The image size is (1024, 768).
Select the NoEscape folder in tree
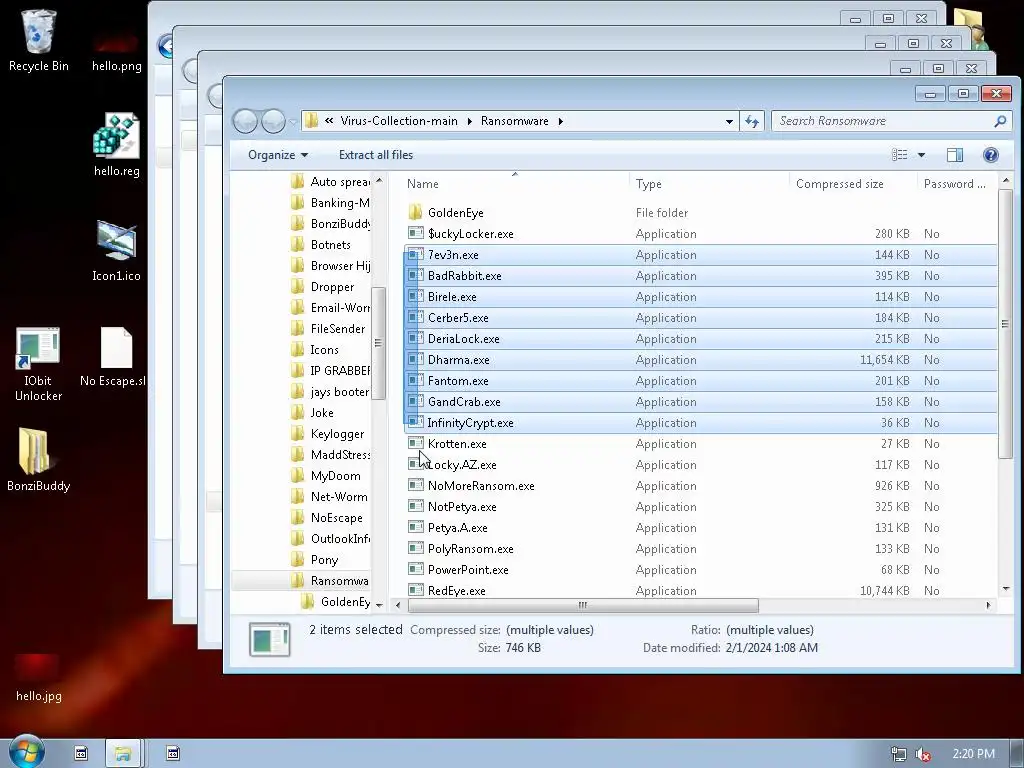336,518
